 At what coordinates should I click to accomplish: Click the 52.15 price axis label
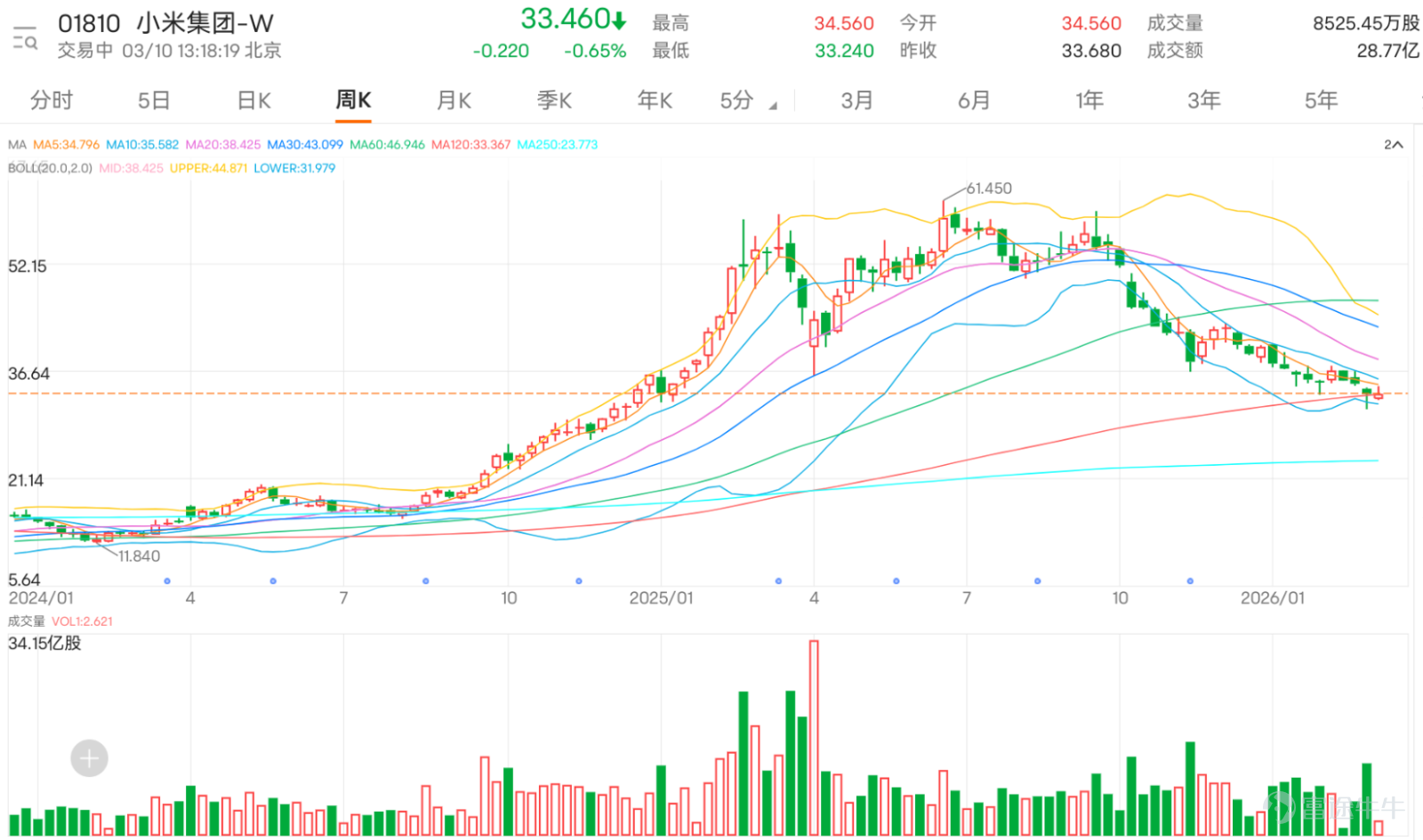(28, 266)
